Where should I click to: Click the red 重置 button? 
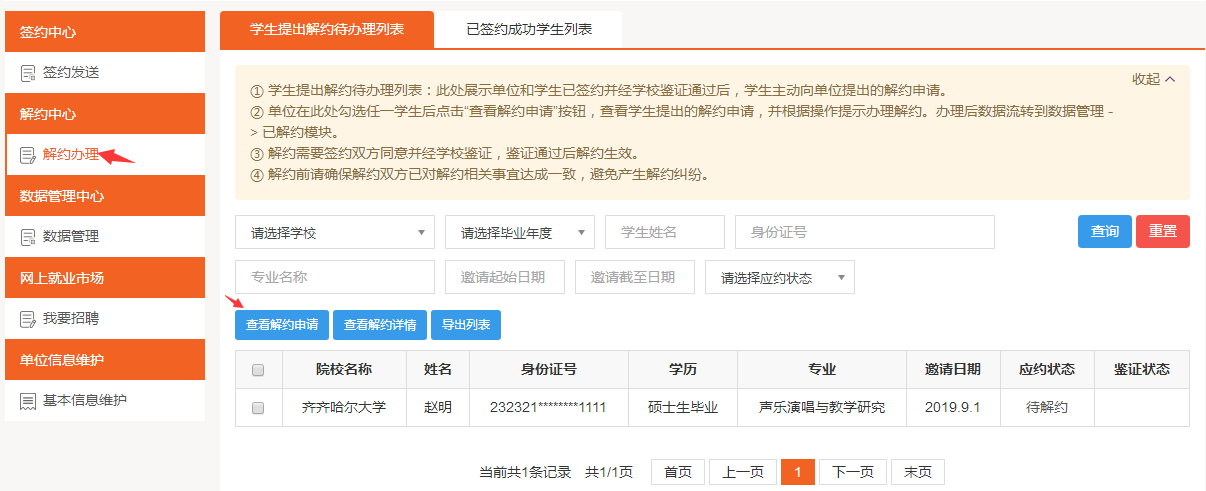pos(1162,231)
